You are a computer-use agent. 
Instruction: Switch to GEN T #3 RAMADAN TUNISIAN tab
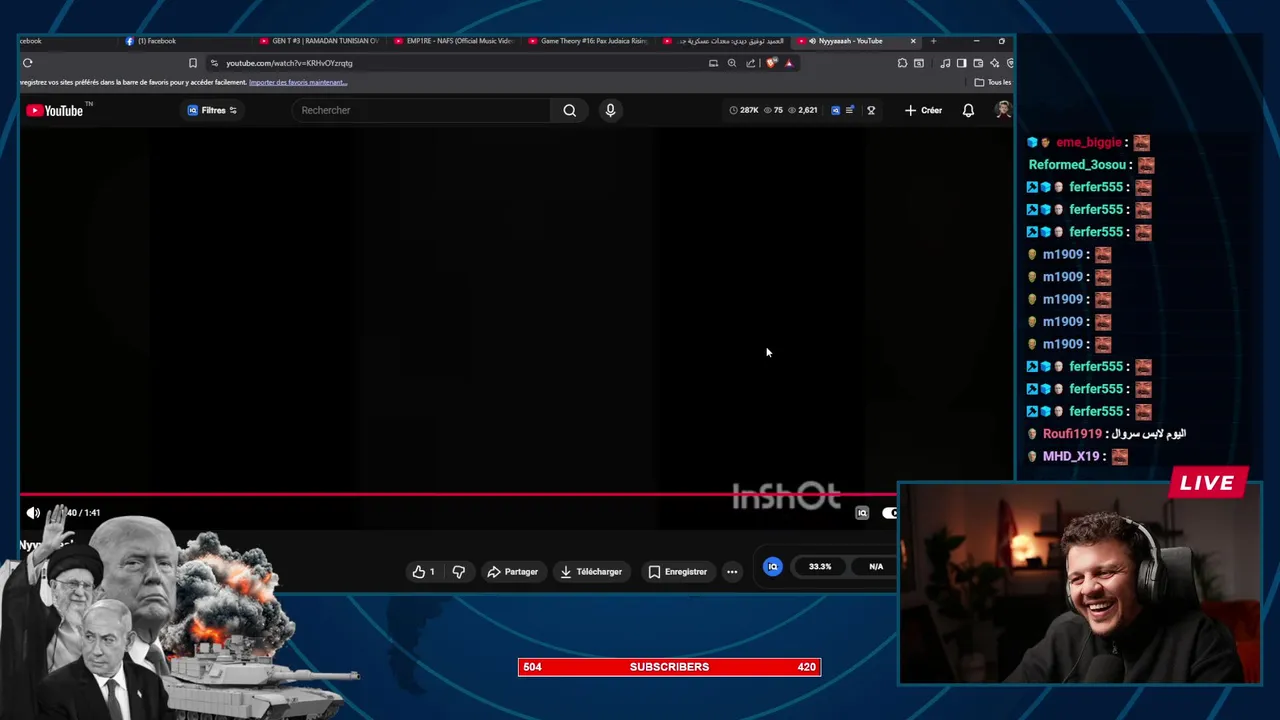(318, 41)
